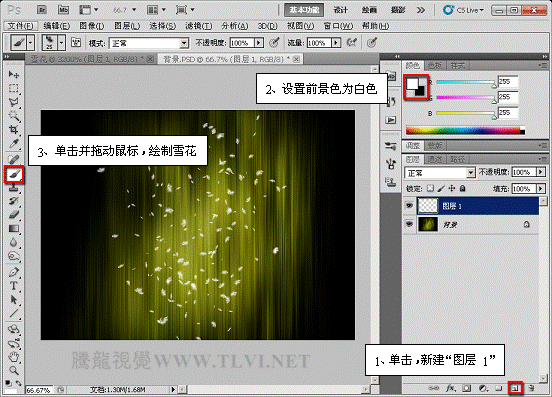
Task: Select the Eraser tool
Action: tap(14, 215)
